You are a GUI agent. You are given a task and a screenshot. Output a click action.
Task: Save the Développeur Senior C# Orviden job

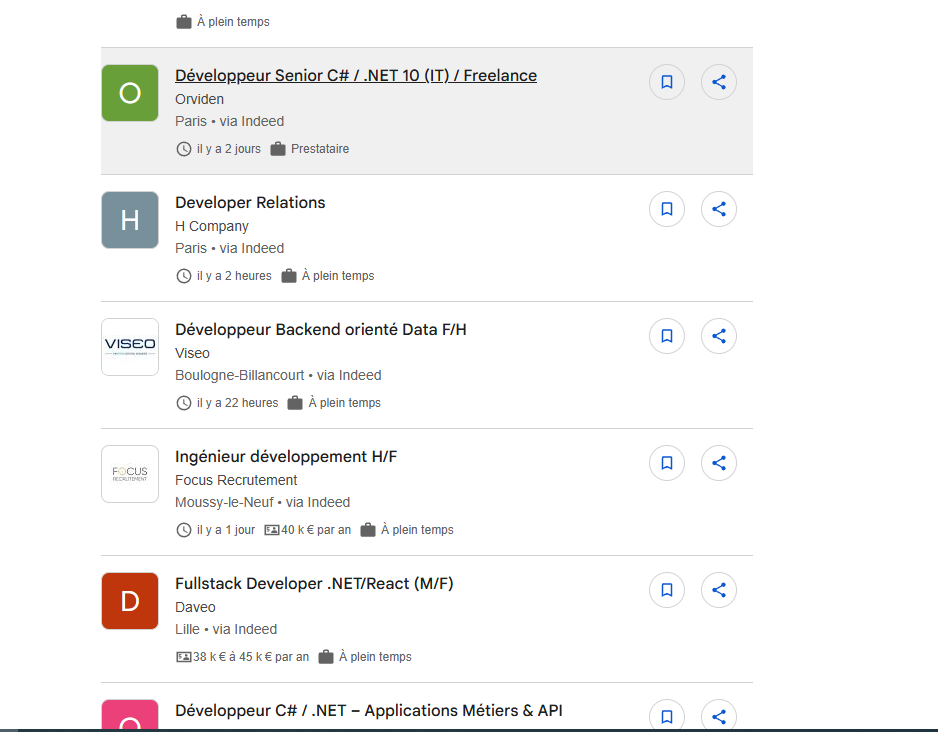click(x=666, y=82)
